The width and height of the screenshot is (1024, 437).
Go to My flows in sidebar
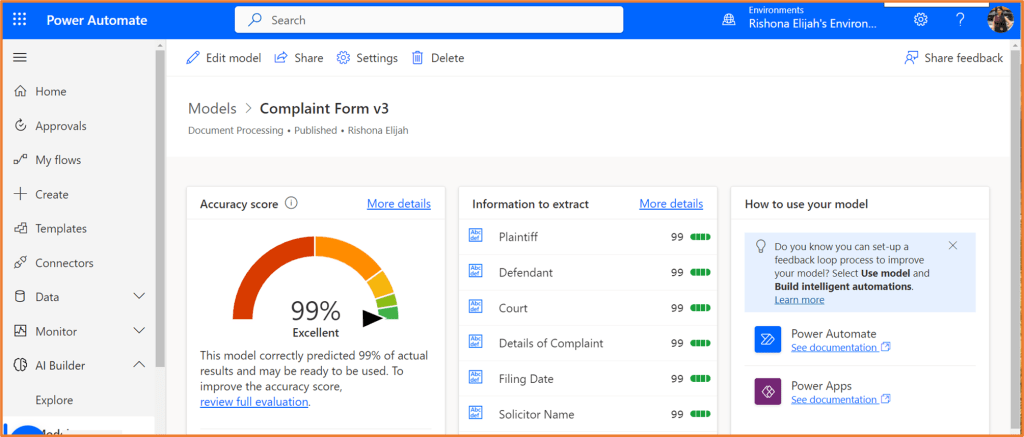point(58,160)
